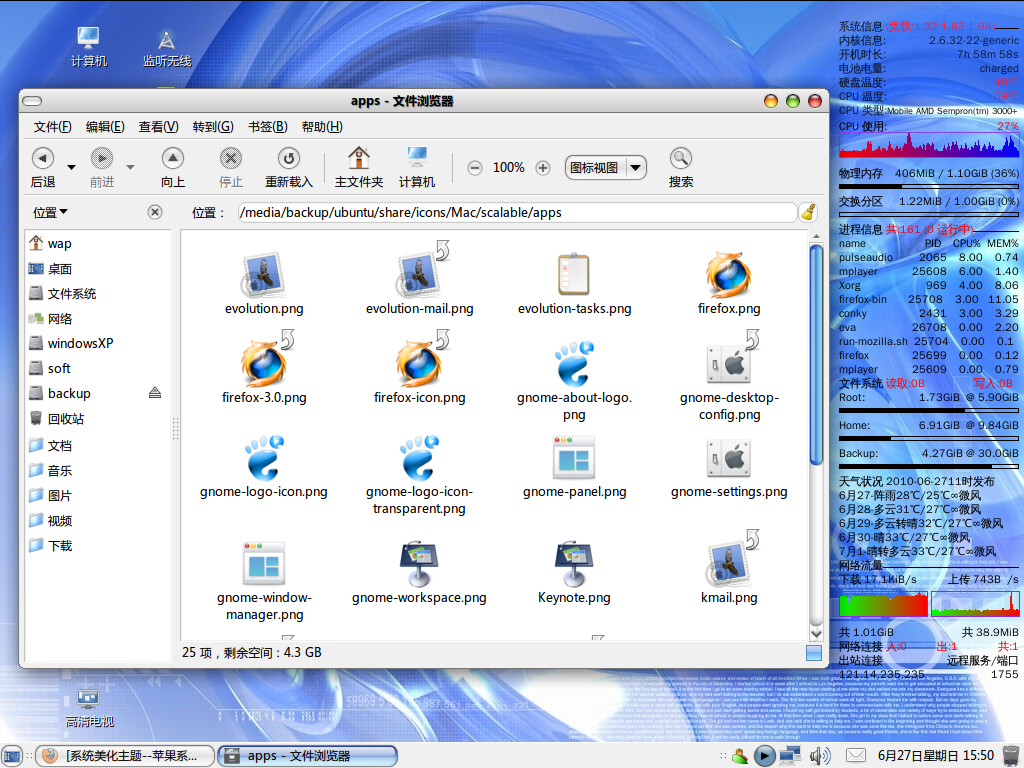The height and width of the screenshot is (768, 1024).
Task: Click the network tray icon
Action: (790, 756)
